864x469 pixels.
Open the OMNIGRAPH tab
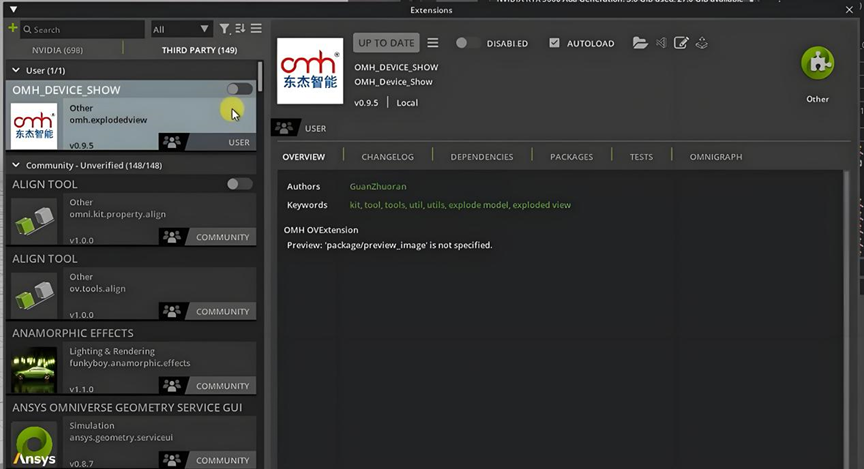(x=716, y=157)
